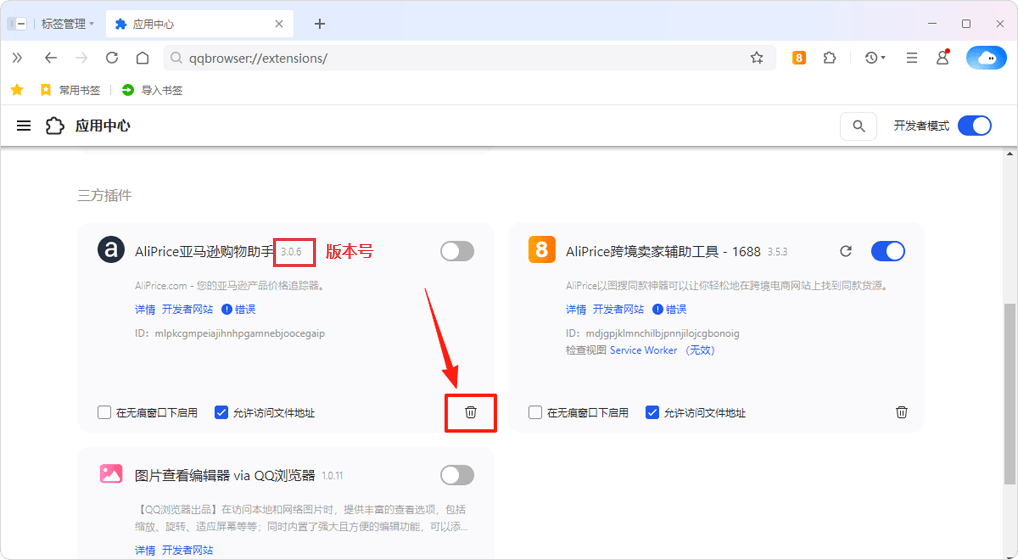Check 在无痕窗口下启用 for AliPrice亚马逊购物助手
The width and height of the screenshot is (1018, 560).
coord(105,413)
